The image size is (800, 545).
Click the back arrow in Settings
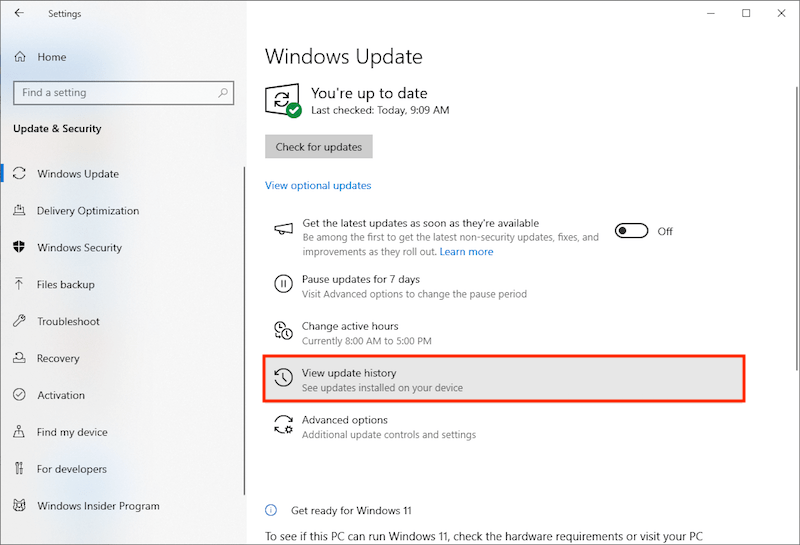19,13
